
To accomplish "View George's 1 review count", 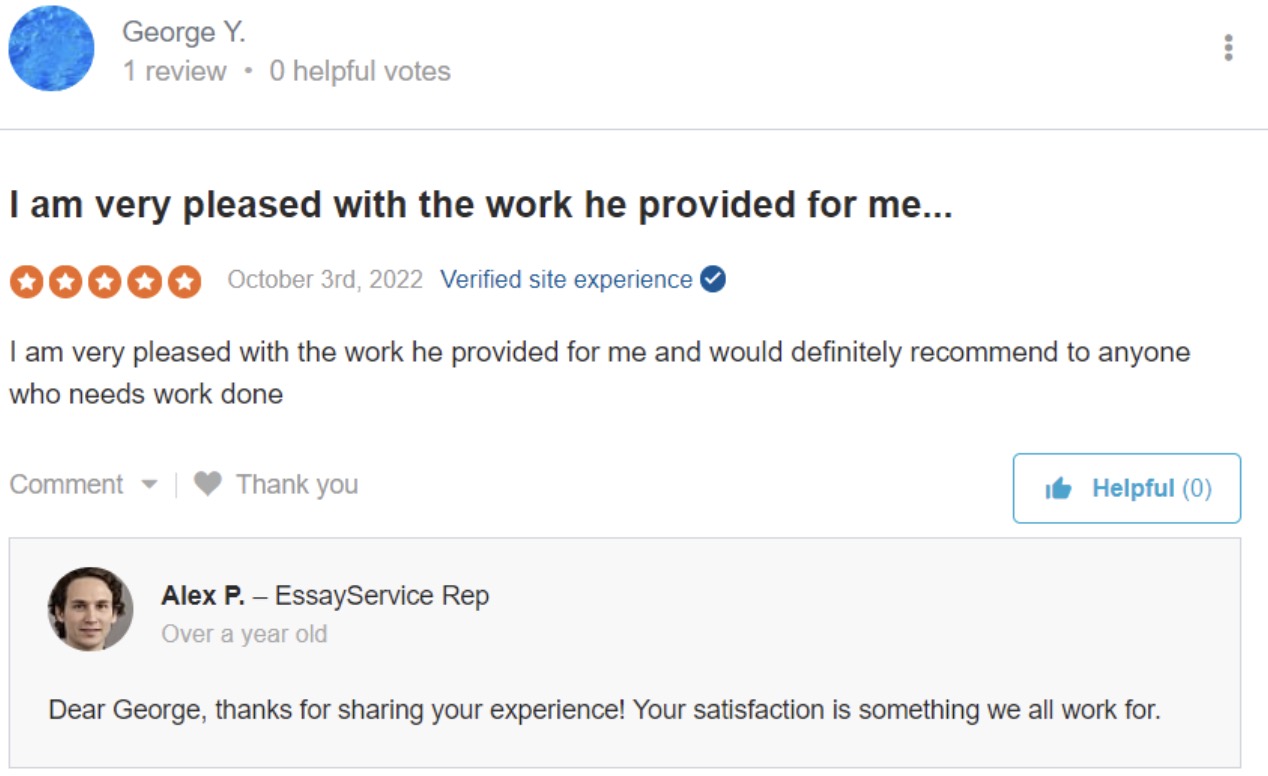I will click(x=174, y=72).
